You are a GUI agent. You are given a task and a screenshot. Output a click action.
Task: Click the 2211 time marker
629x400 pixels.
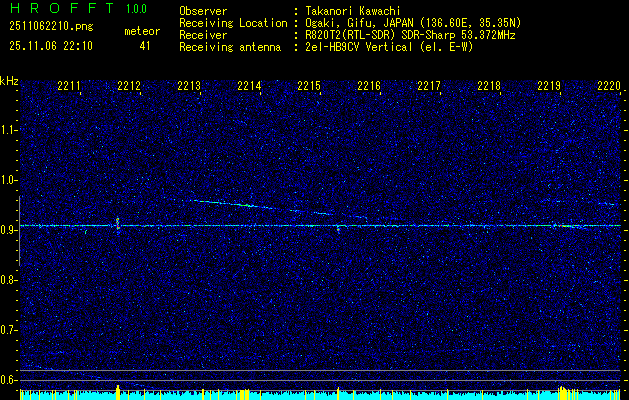(x=69, y=87)
